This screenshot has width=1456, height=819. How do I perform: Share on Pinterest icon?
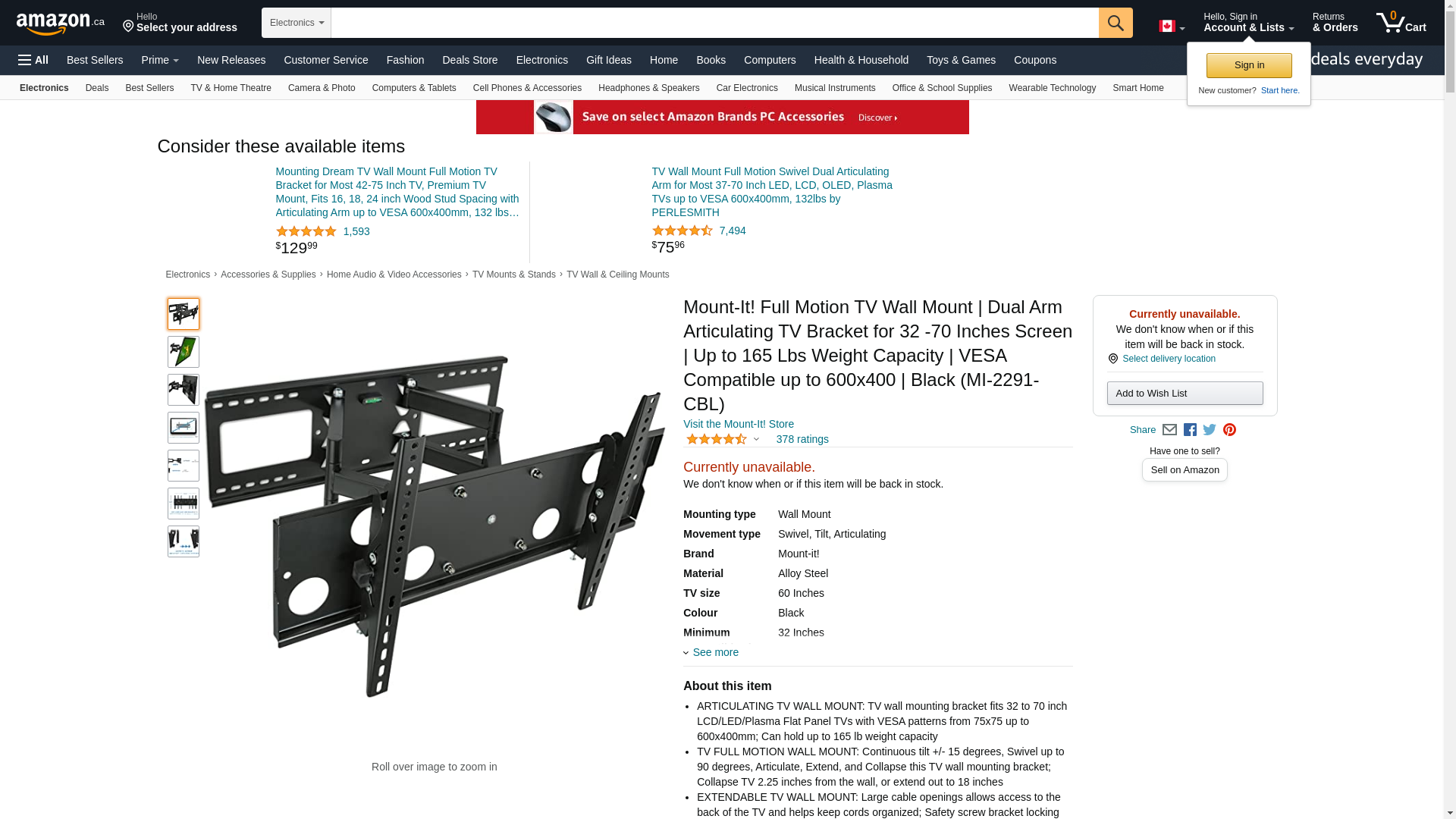(x=1229, y=430)
